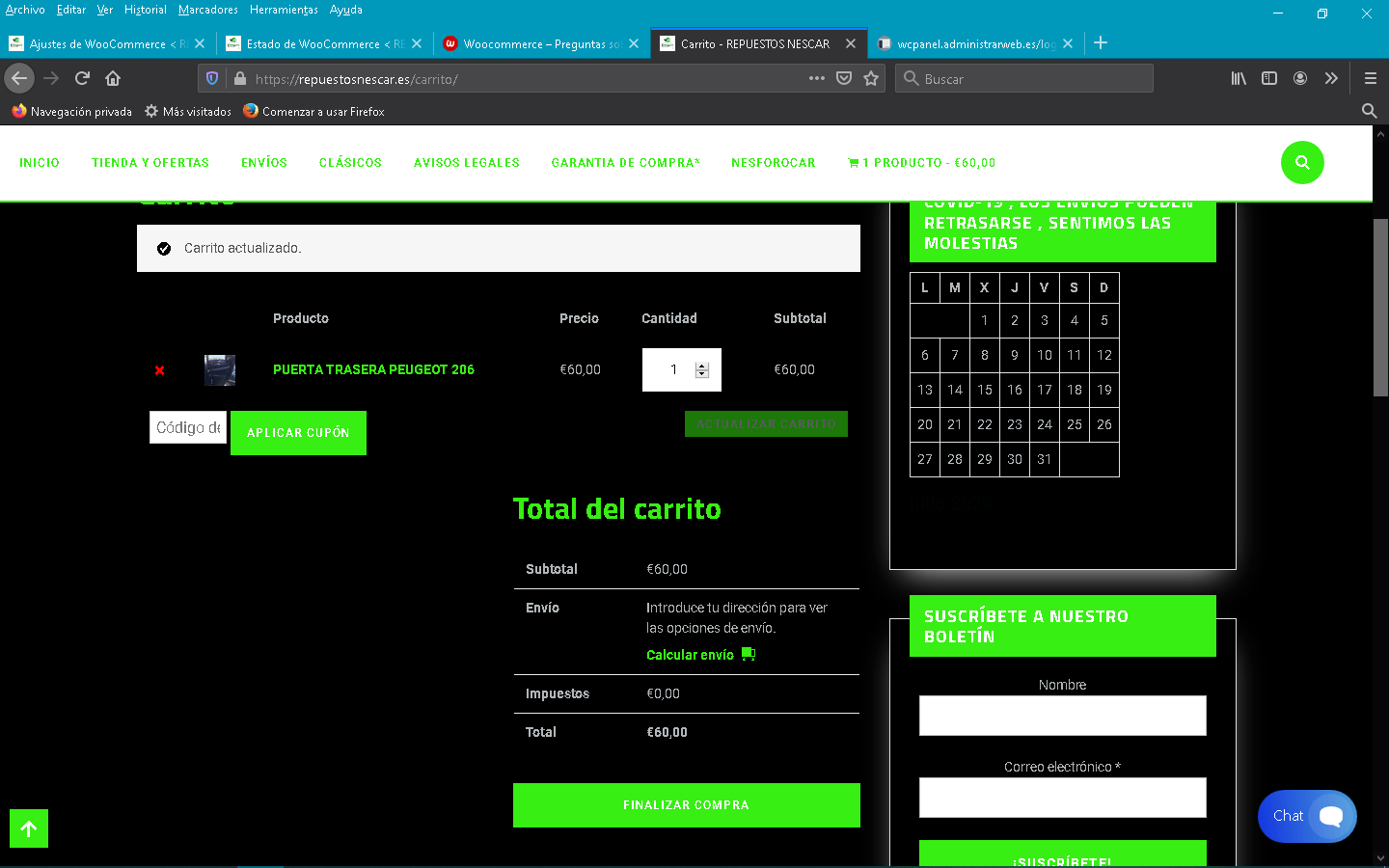Click the Nombre newsletter field
Viewport: 1389px width, 868px height.
click(x=1063, y=716)
